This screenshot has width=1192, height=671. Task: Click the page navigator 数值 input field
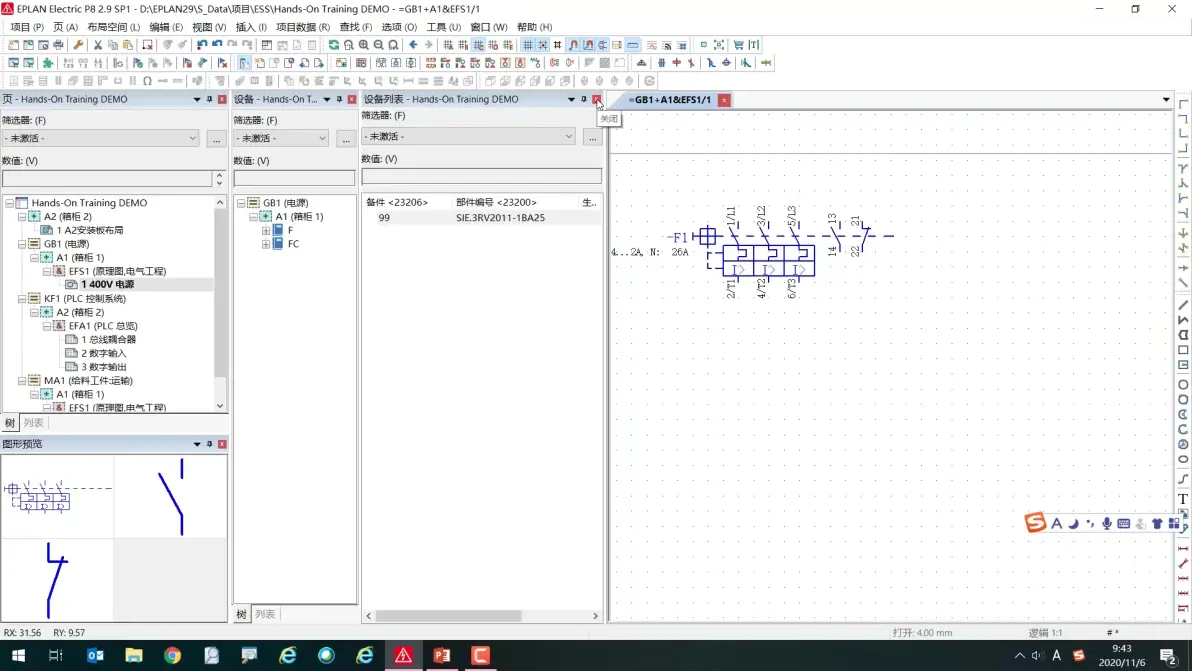click(107, 178)
